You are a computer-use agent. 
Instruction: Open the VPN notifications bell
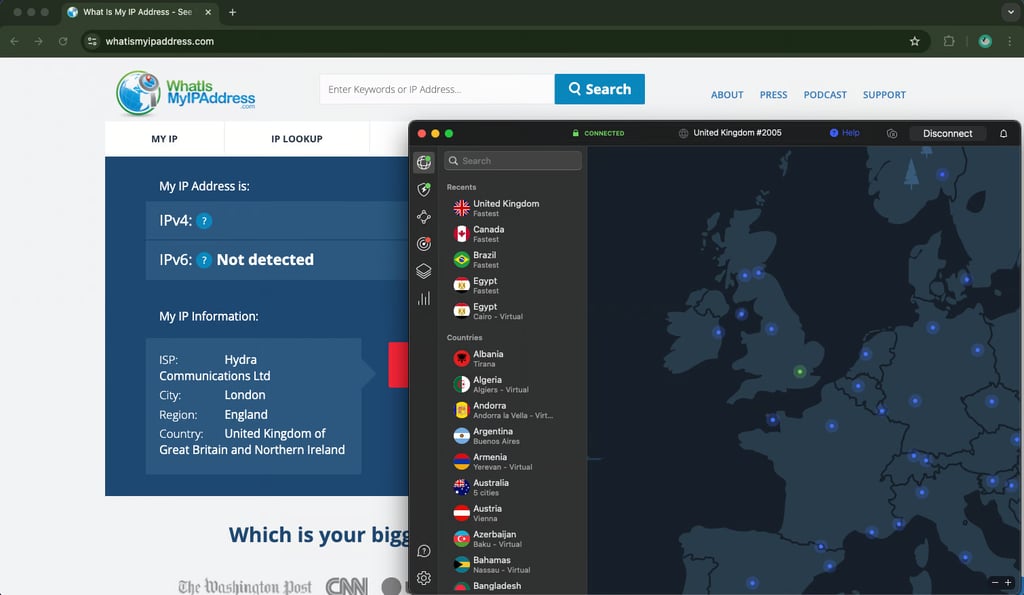[x=1003, y=133]
